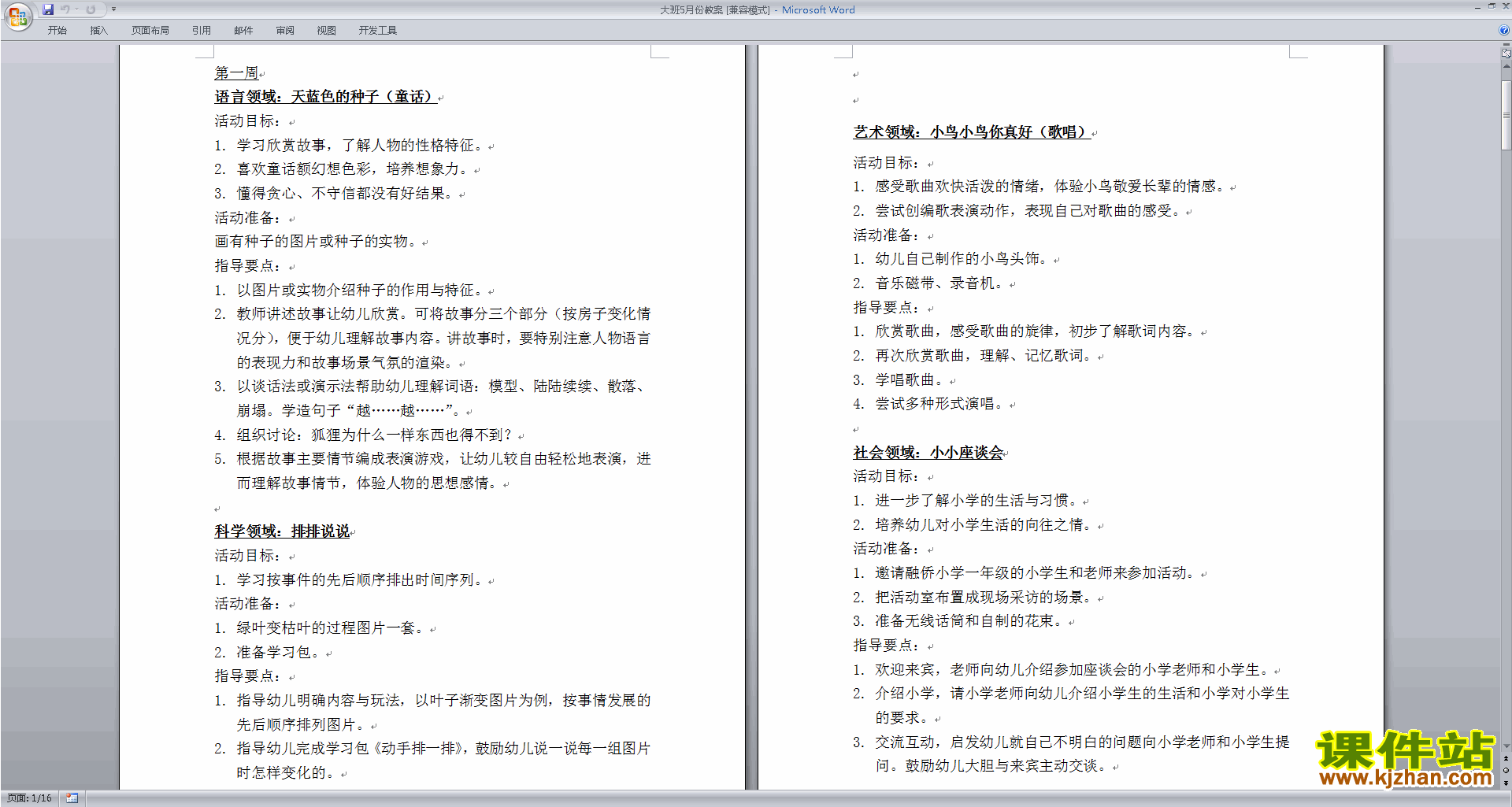The image size is (1512, 807).
Task: Click line 学习按事件的先后顺序排出时间序列
Action: coord(360,580)
